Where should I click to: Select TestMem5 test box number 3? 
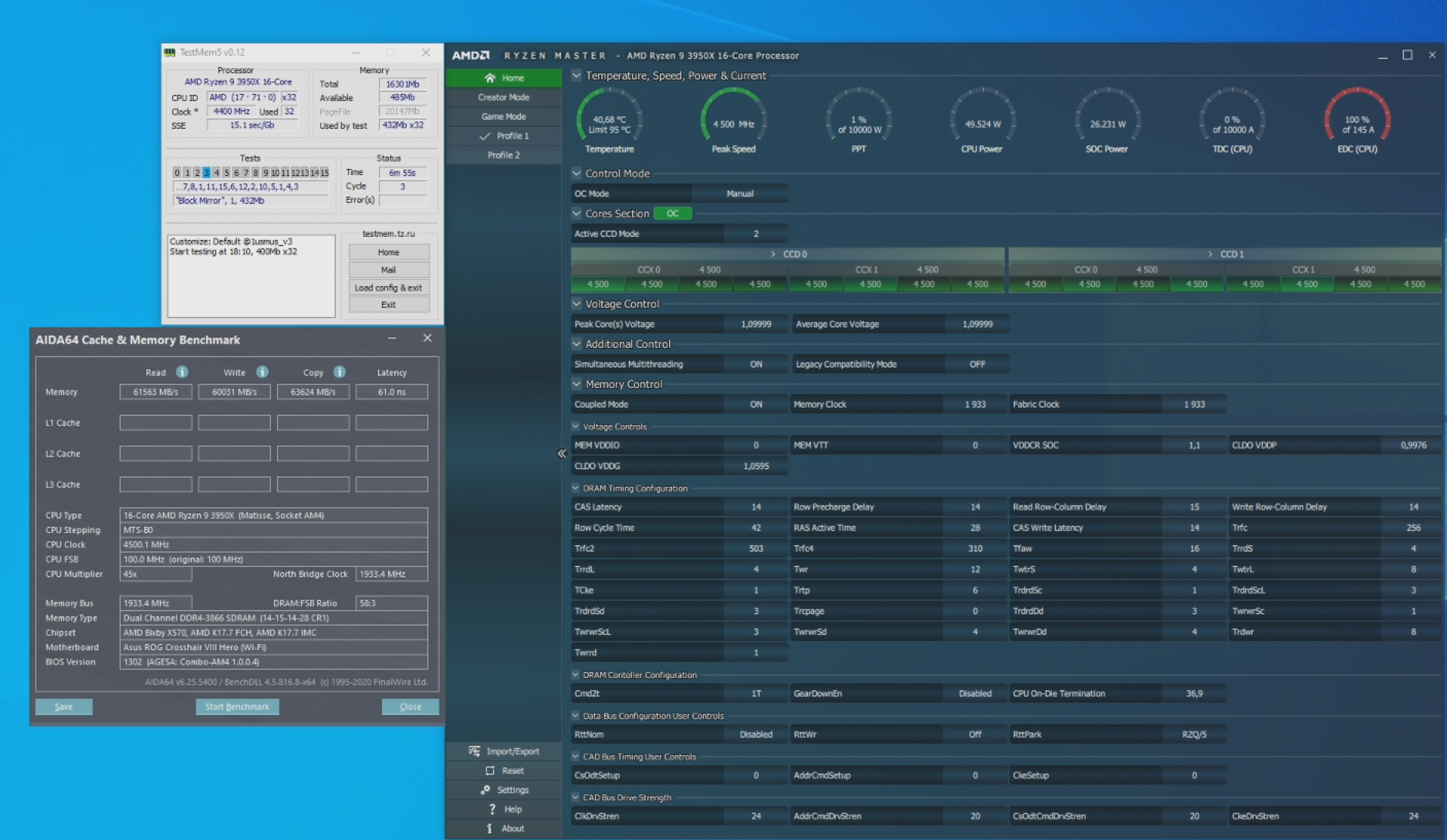coord(206,173)
